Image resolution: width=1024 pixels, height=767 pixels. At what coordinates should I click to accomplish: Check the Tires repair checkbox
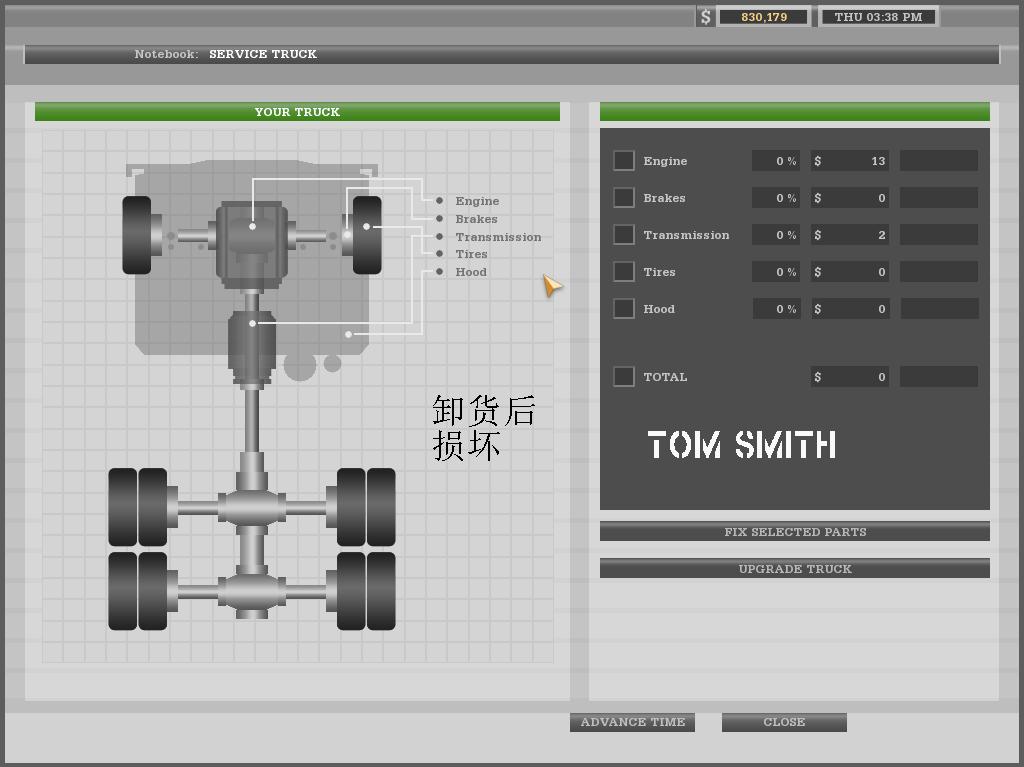point(624,272)
